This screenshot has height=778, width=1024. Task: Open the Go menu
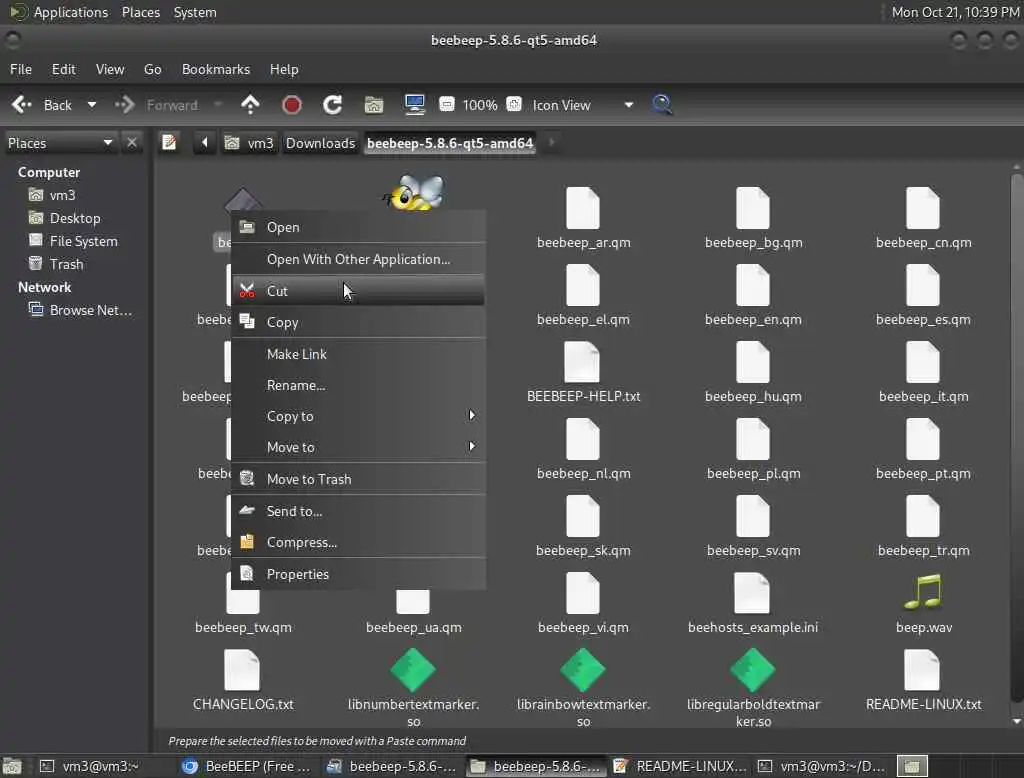point(153,69)
